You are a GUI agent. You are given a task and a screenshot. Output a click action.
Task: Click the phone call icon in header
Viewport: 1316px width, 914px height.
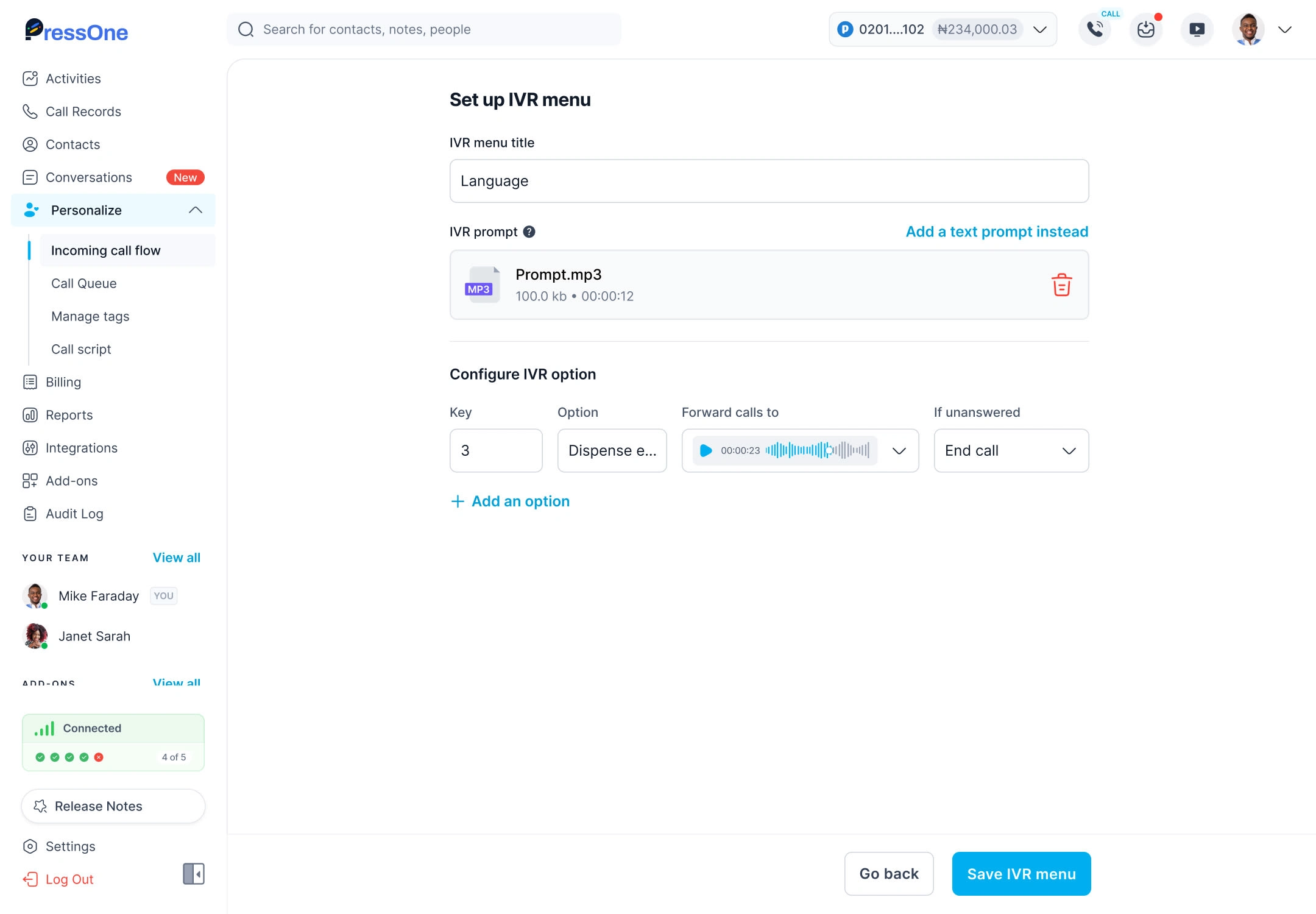[x=1095, y=29]
